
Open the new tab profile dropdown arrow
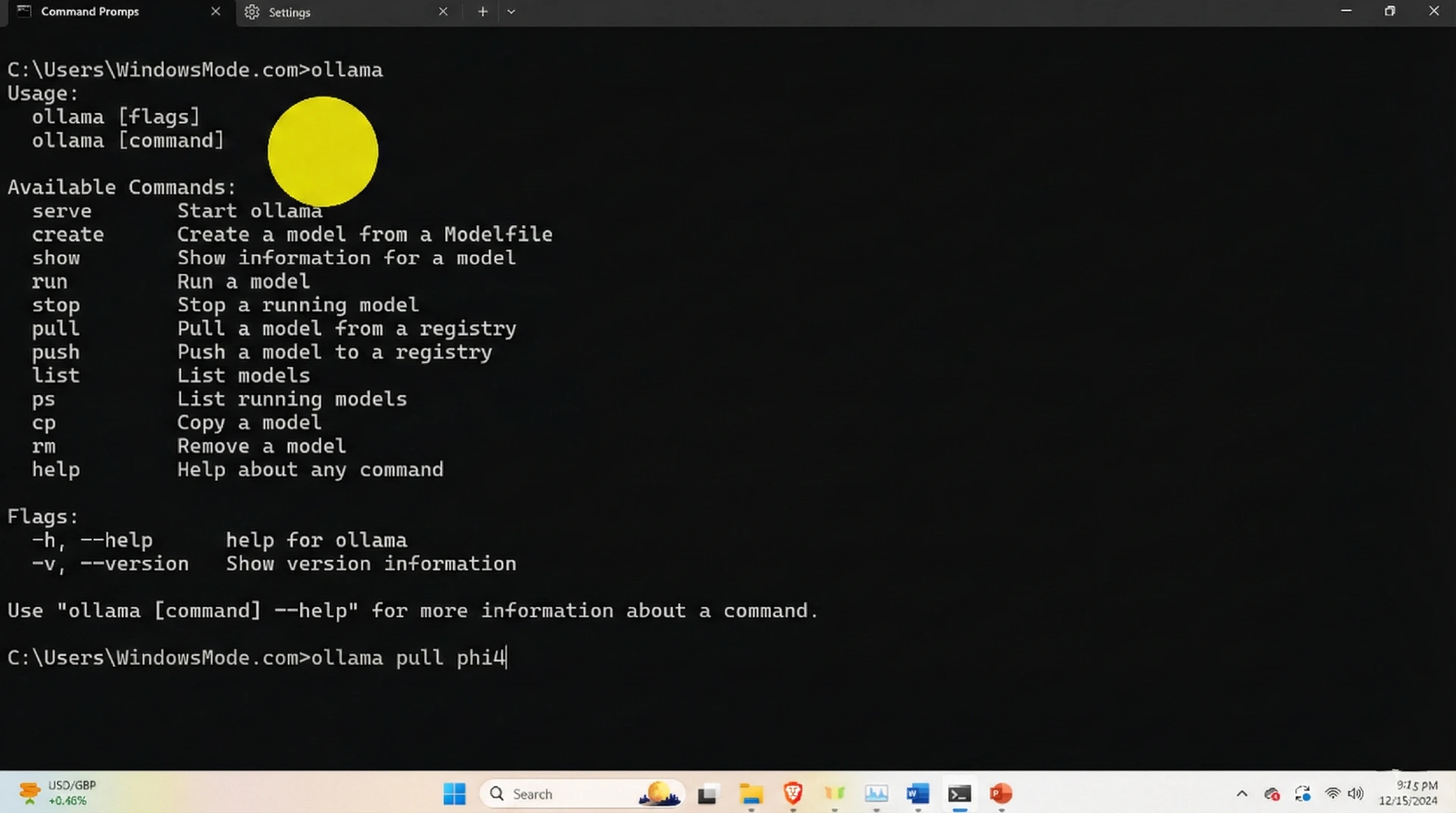[511, 12]
